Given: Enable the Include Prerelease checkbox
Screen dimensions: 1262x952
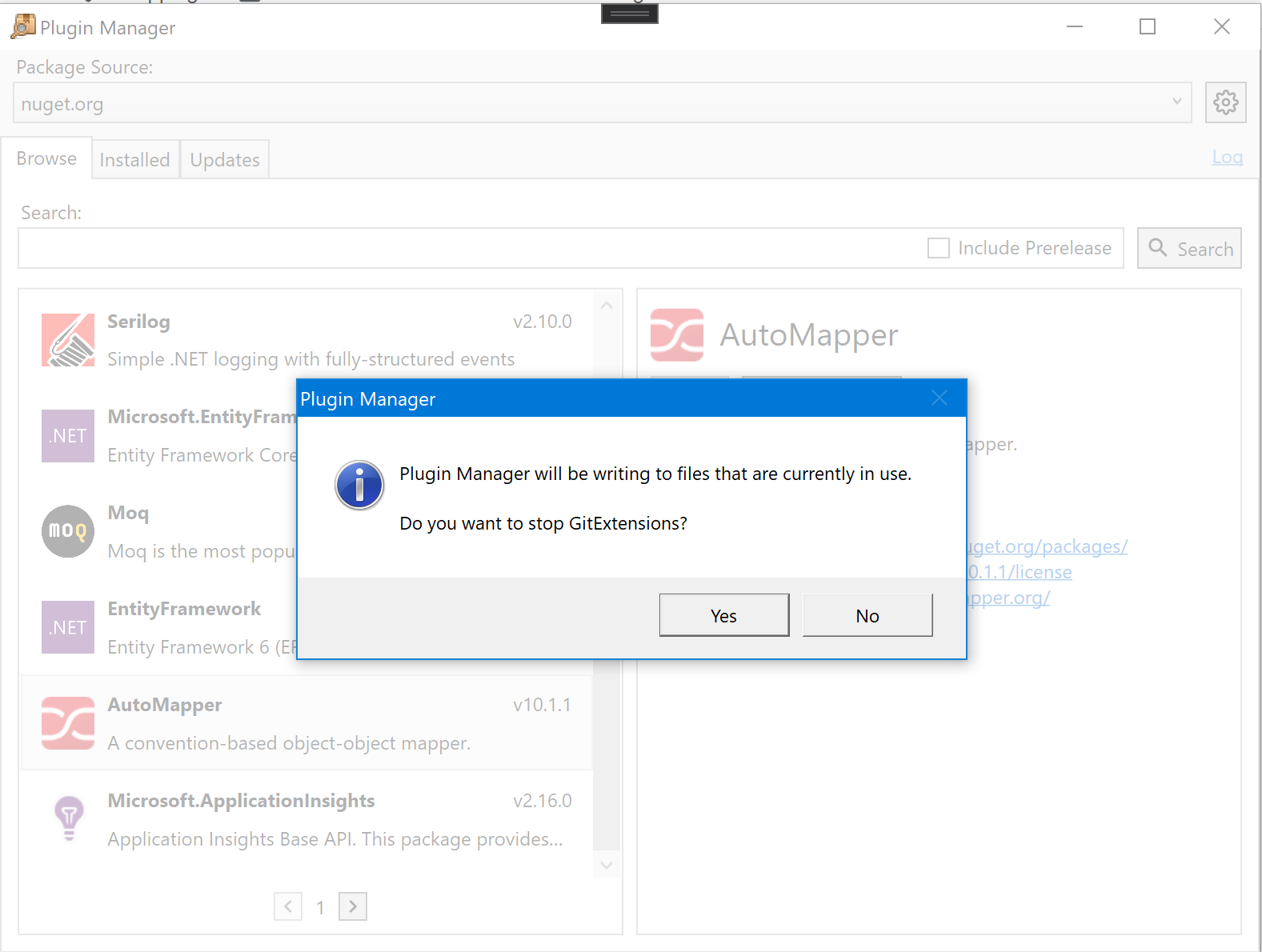Looking at the screenshot, I should (939, 248).
